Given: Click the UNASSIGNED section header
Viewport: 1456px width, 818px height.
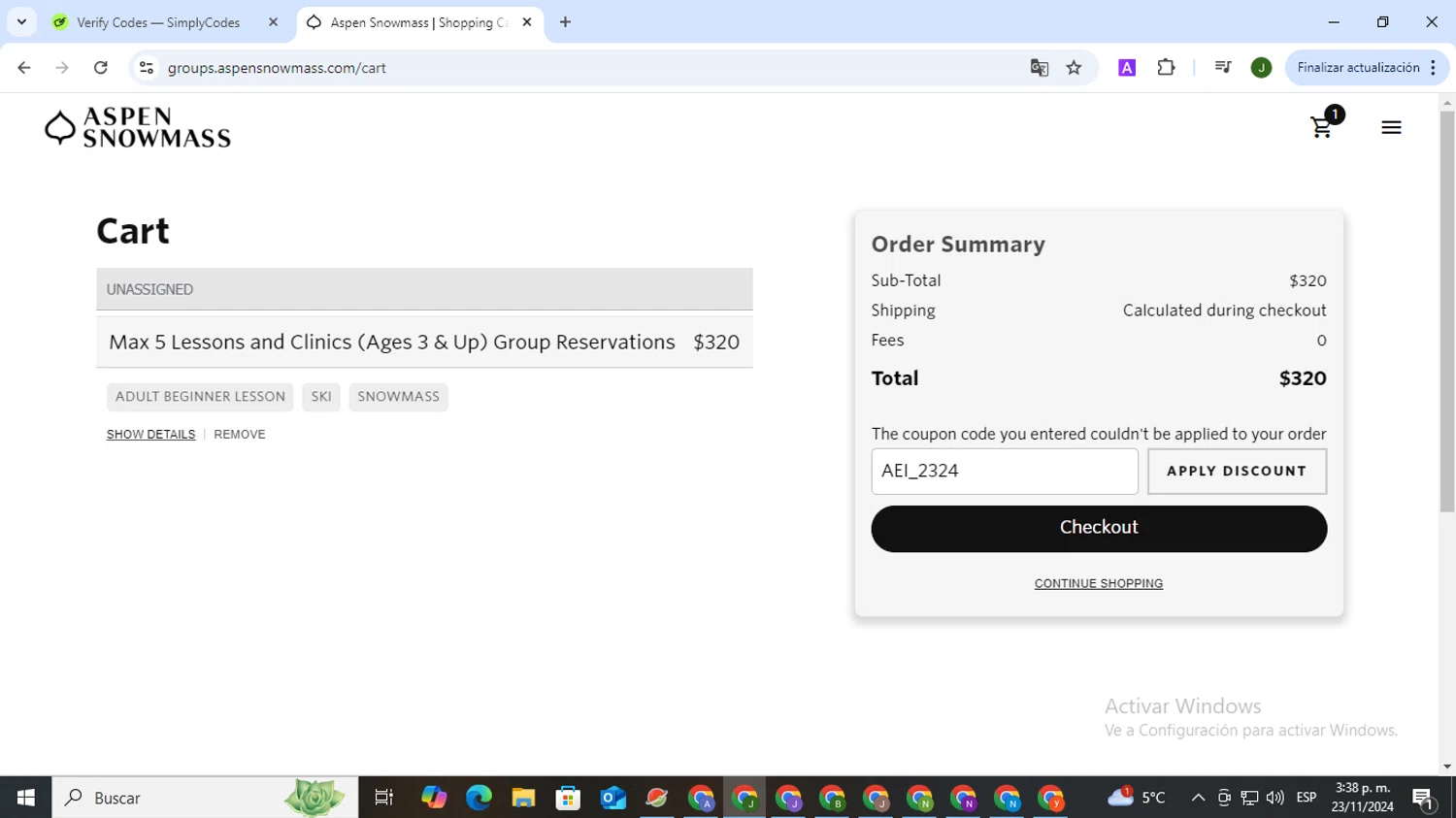Looking at the screenshot, I should pyautogui.click(x=424, y=289).
